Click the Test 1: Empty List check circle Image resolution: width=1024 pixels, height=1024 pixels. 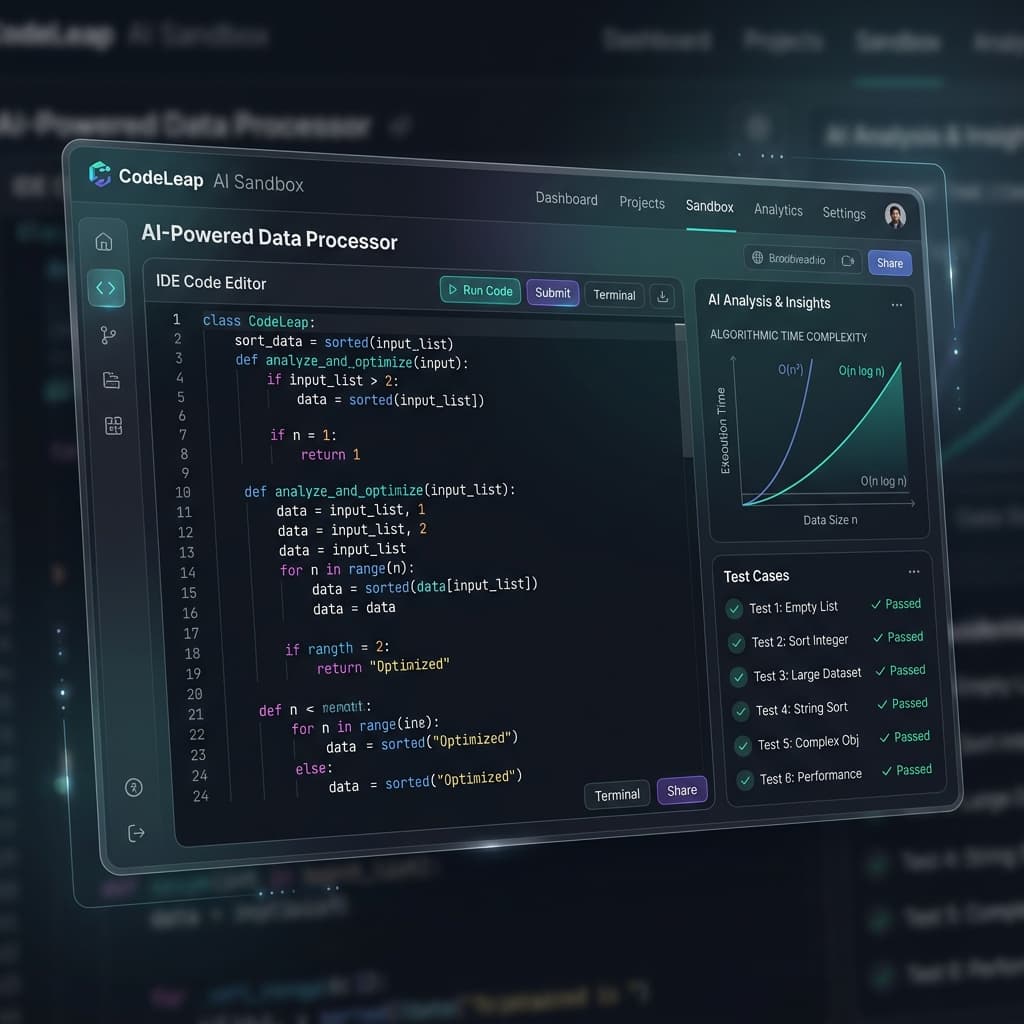(734, 609)
